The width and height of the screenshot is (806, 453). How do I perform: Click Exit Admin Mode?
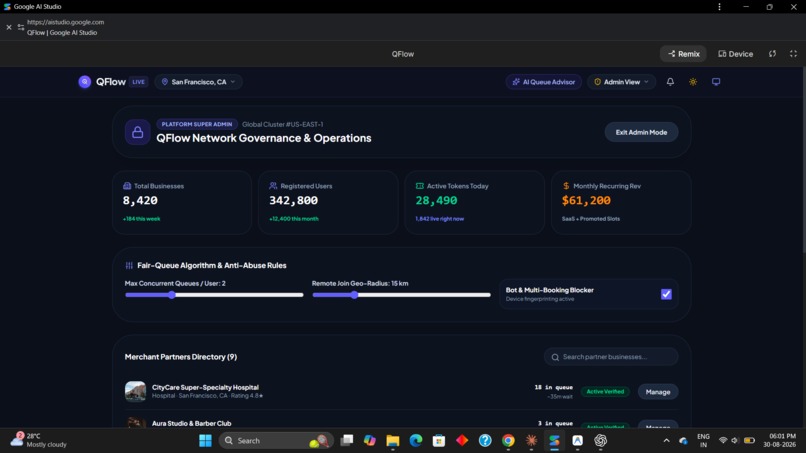[x=642, y=132]
